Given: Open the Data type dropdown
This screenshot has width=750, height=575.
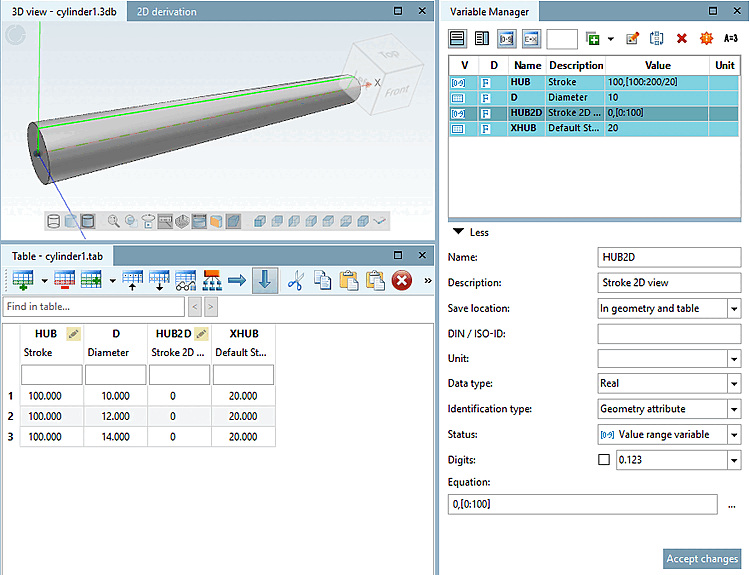Looking at the screenshot, I should 734,384.
